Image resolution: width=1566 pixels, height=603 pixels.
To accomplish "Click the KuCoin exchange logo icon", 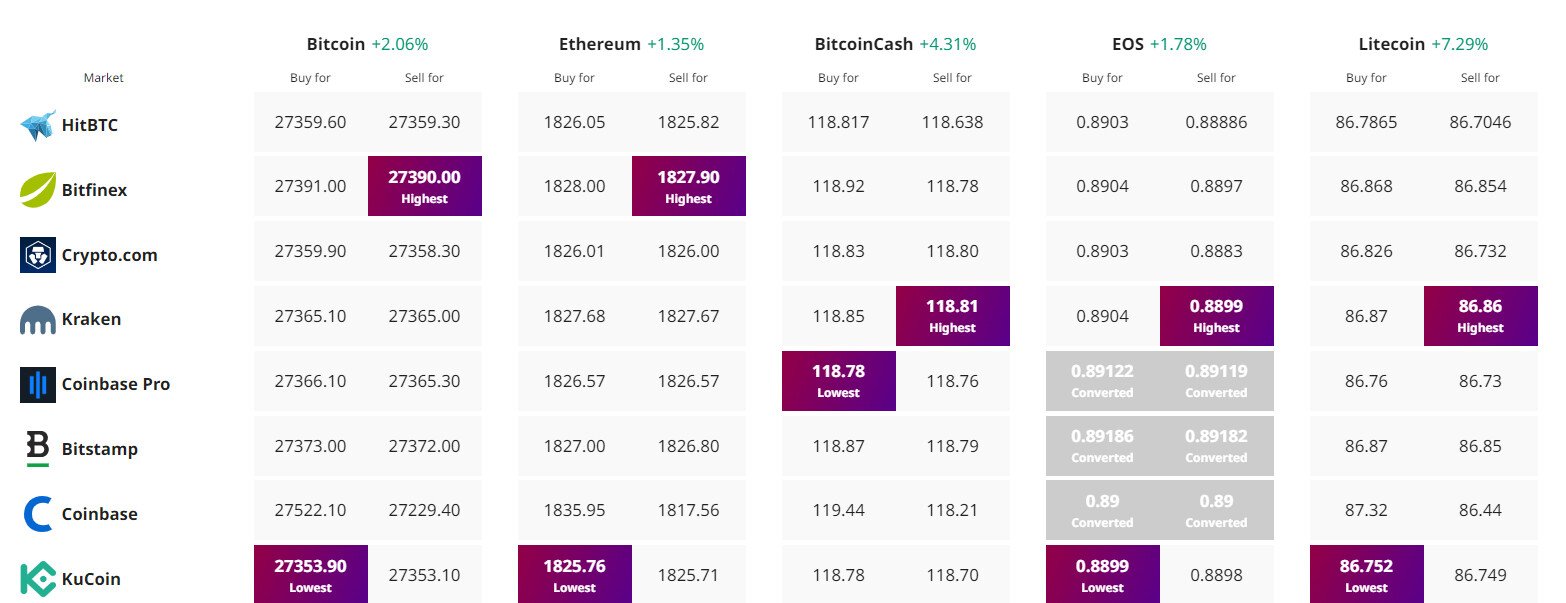I will click(x=38, y=579).
